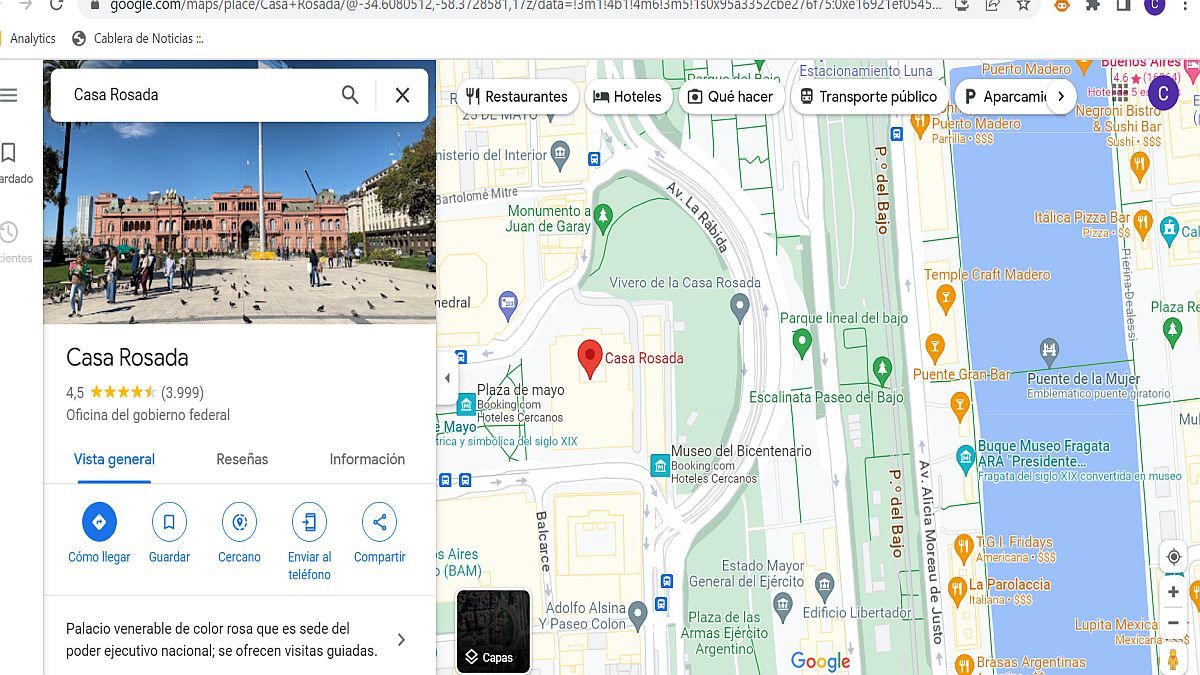The width and height of the screenshot is (1200, 675).
Task: Share the place via the Compartir icon
Action: (379, 521)
